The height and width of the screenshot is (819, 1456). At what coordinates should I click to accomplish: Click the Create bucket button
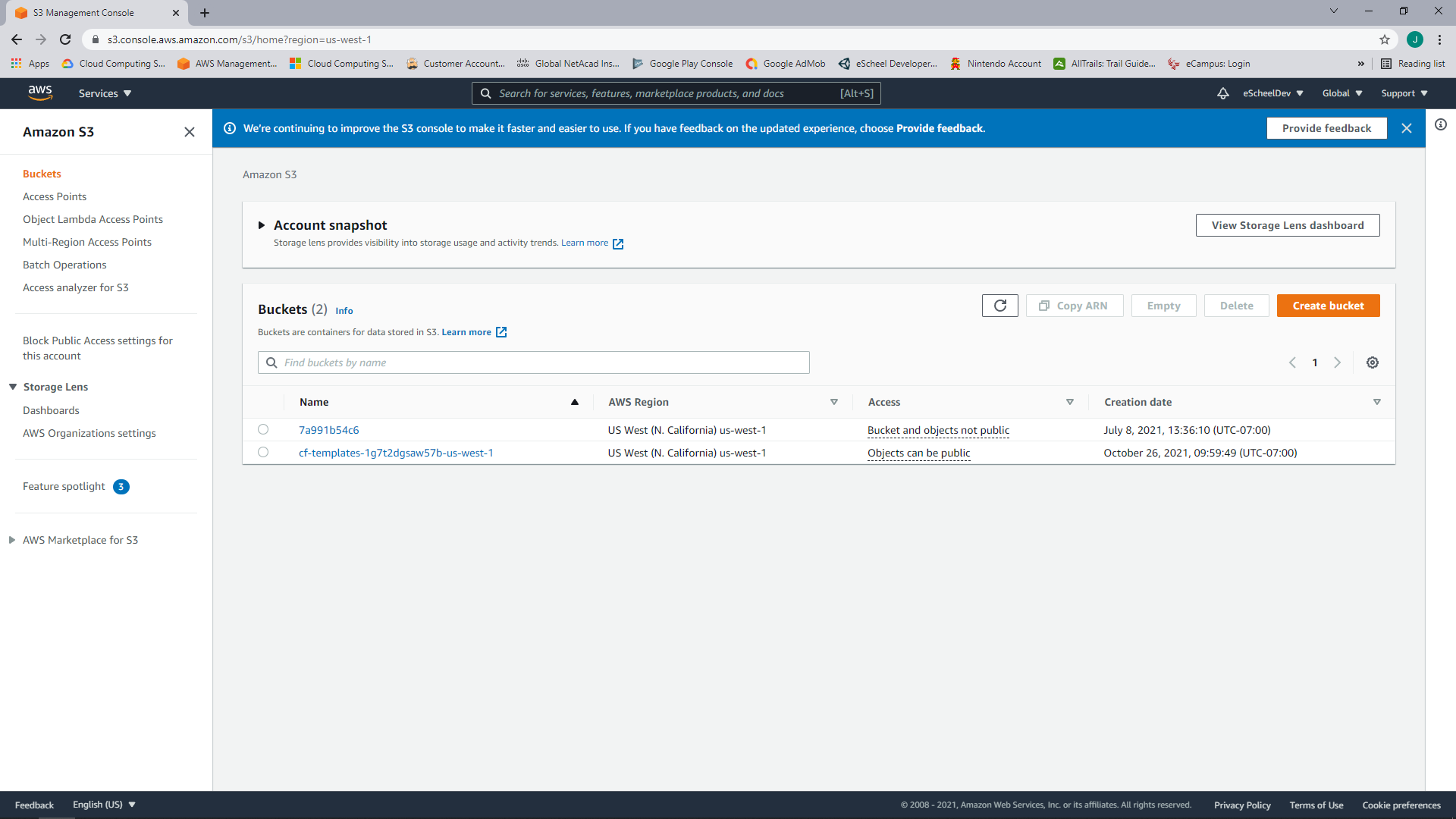(1328, 306)
